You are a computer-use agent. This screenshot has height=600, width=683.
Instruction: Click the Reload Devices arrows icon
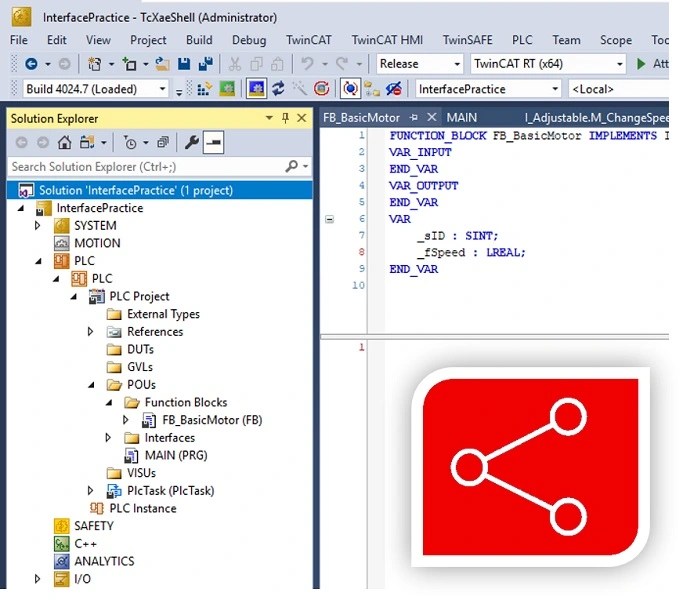(x=278, y=89)
